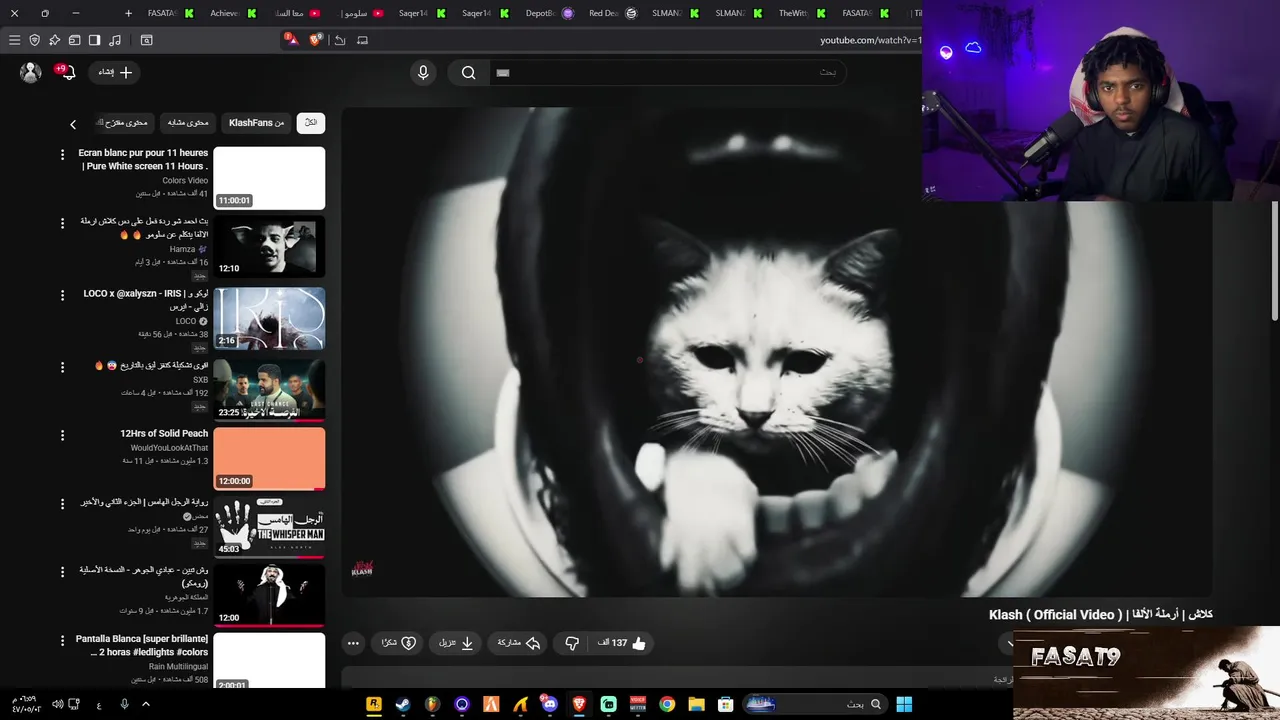
Task: Open the browser main hamburger menu
Action: [14, 40]
